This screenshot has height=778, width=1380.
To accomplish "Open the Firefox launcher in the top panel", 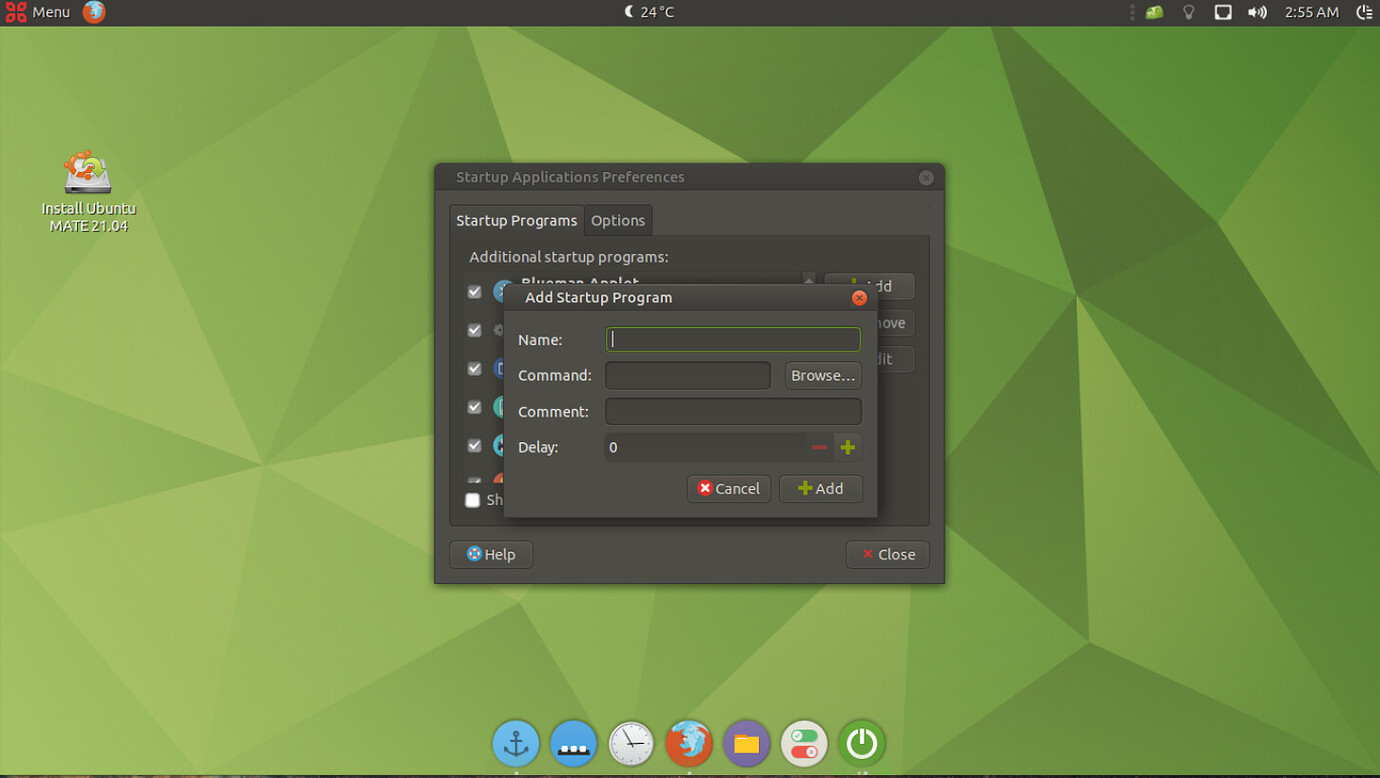I will point(94,12).
